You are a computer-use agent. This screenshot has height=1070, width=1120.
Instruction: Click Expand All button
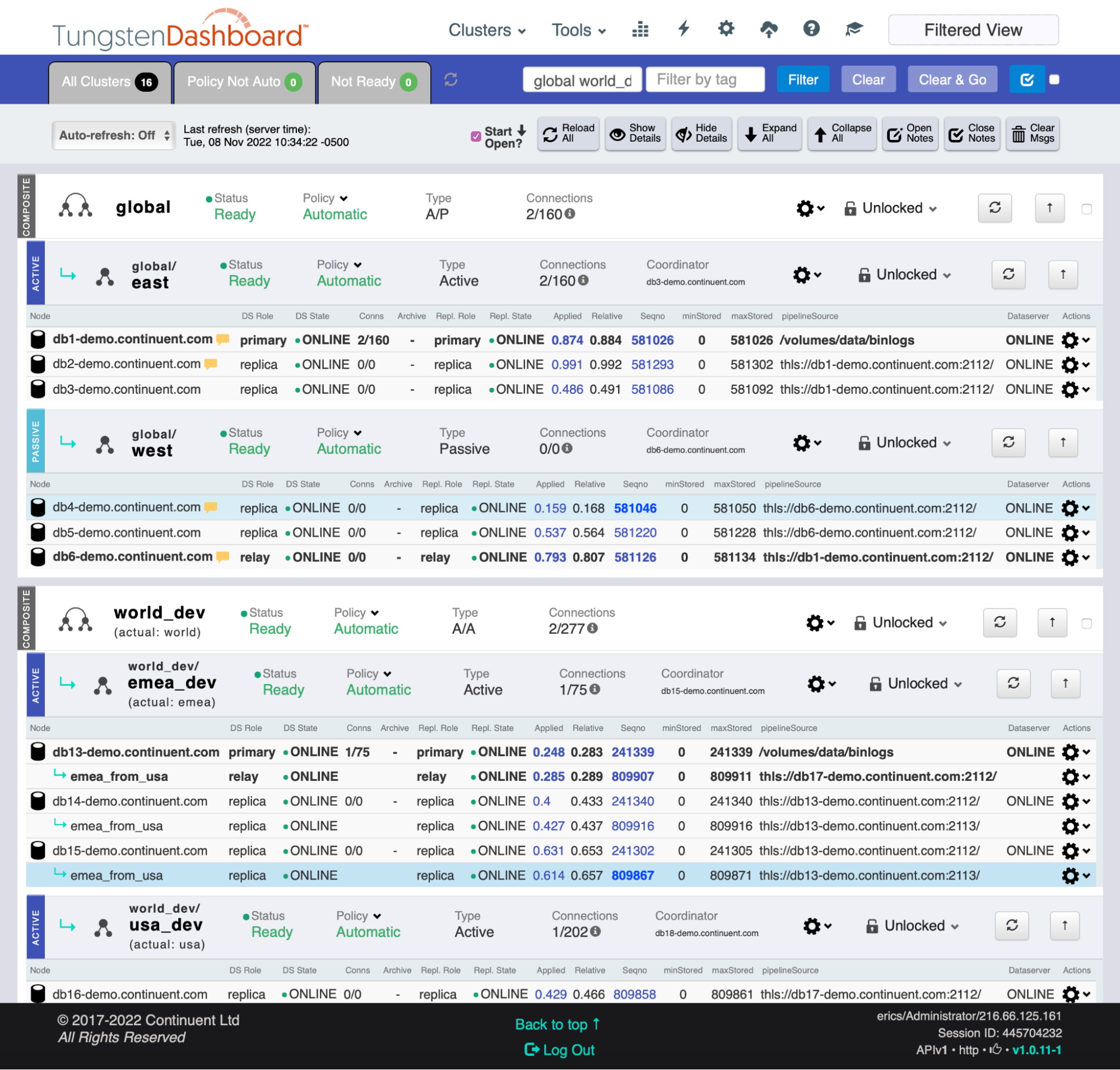tap(769, 134)
